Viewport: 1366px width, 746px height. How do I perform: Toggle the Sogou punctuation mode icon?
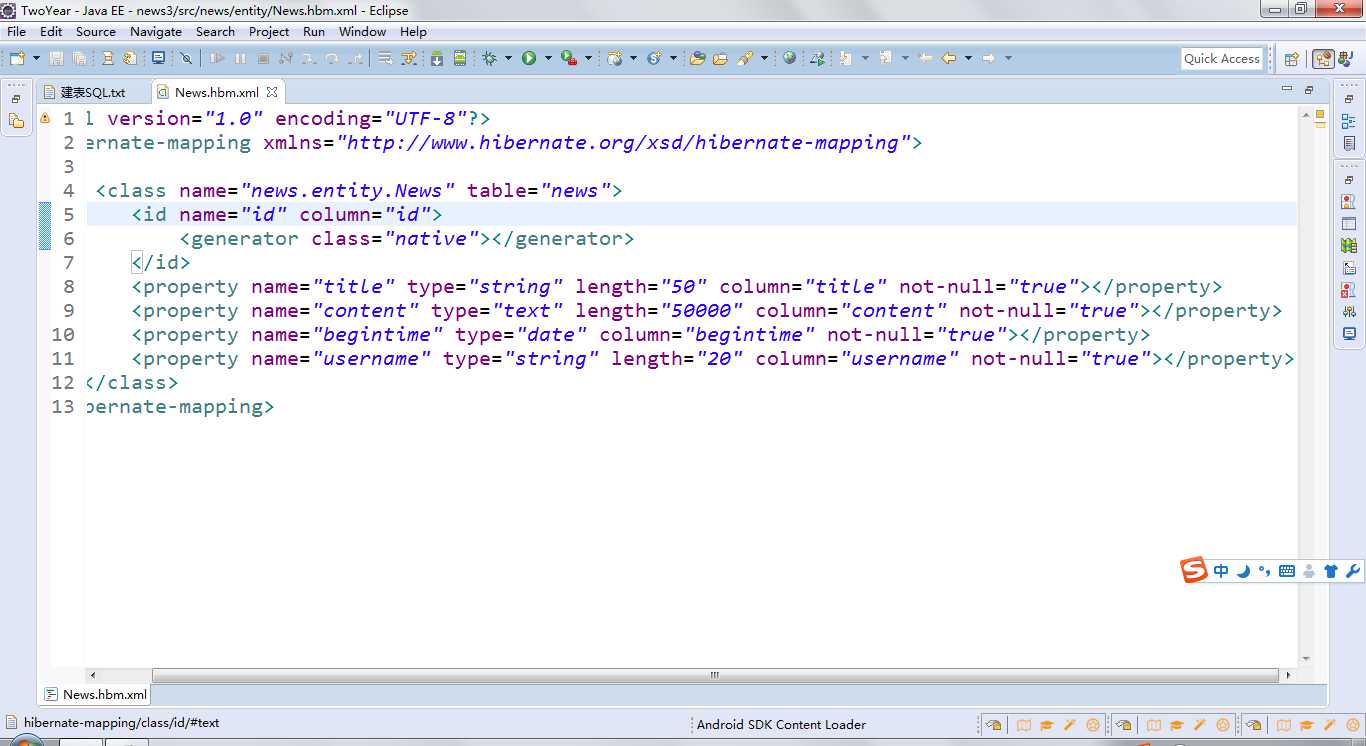pos(1265,571)
